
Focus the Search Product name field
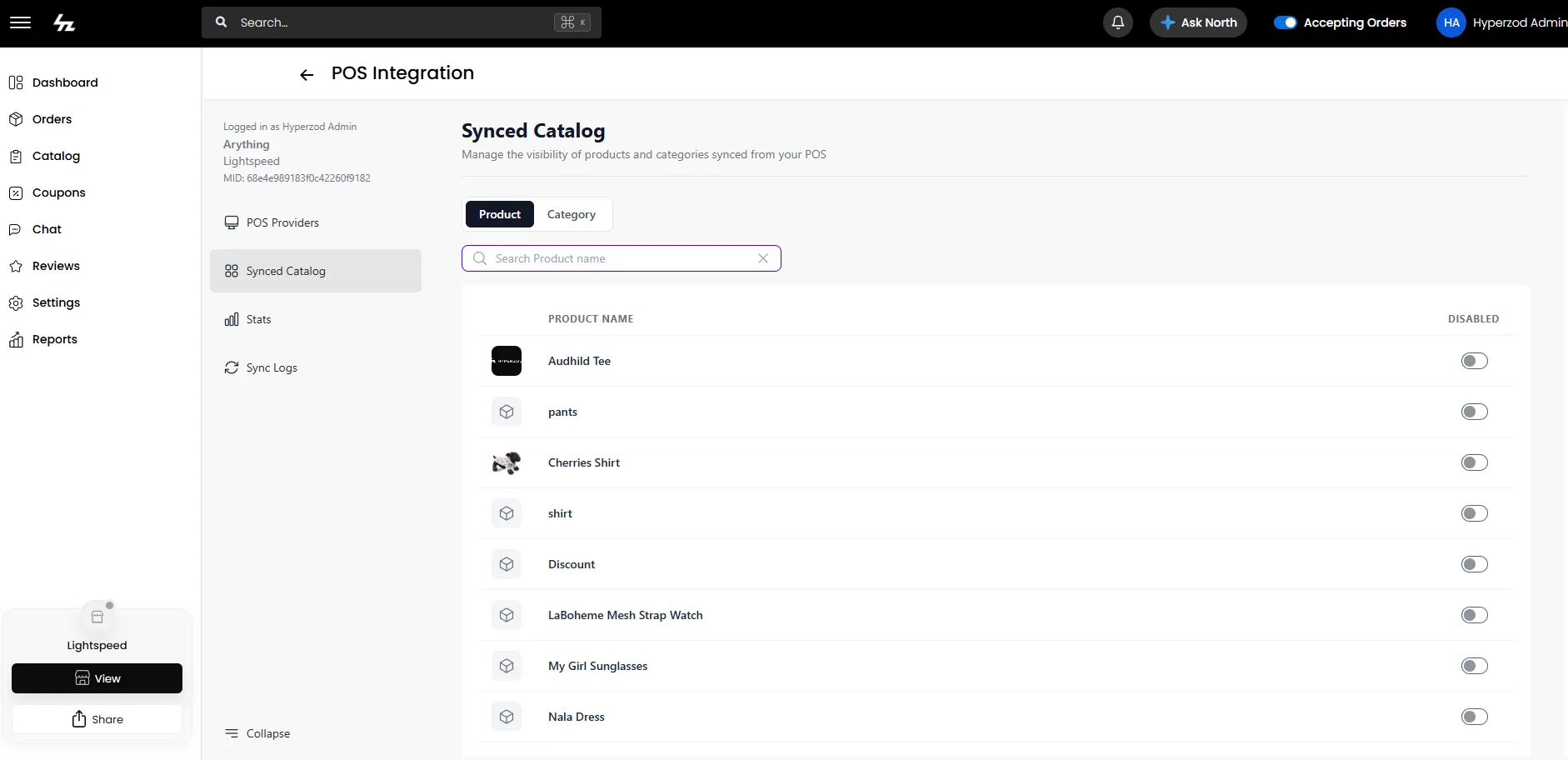coord(622,258)
